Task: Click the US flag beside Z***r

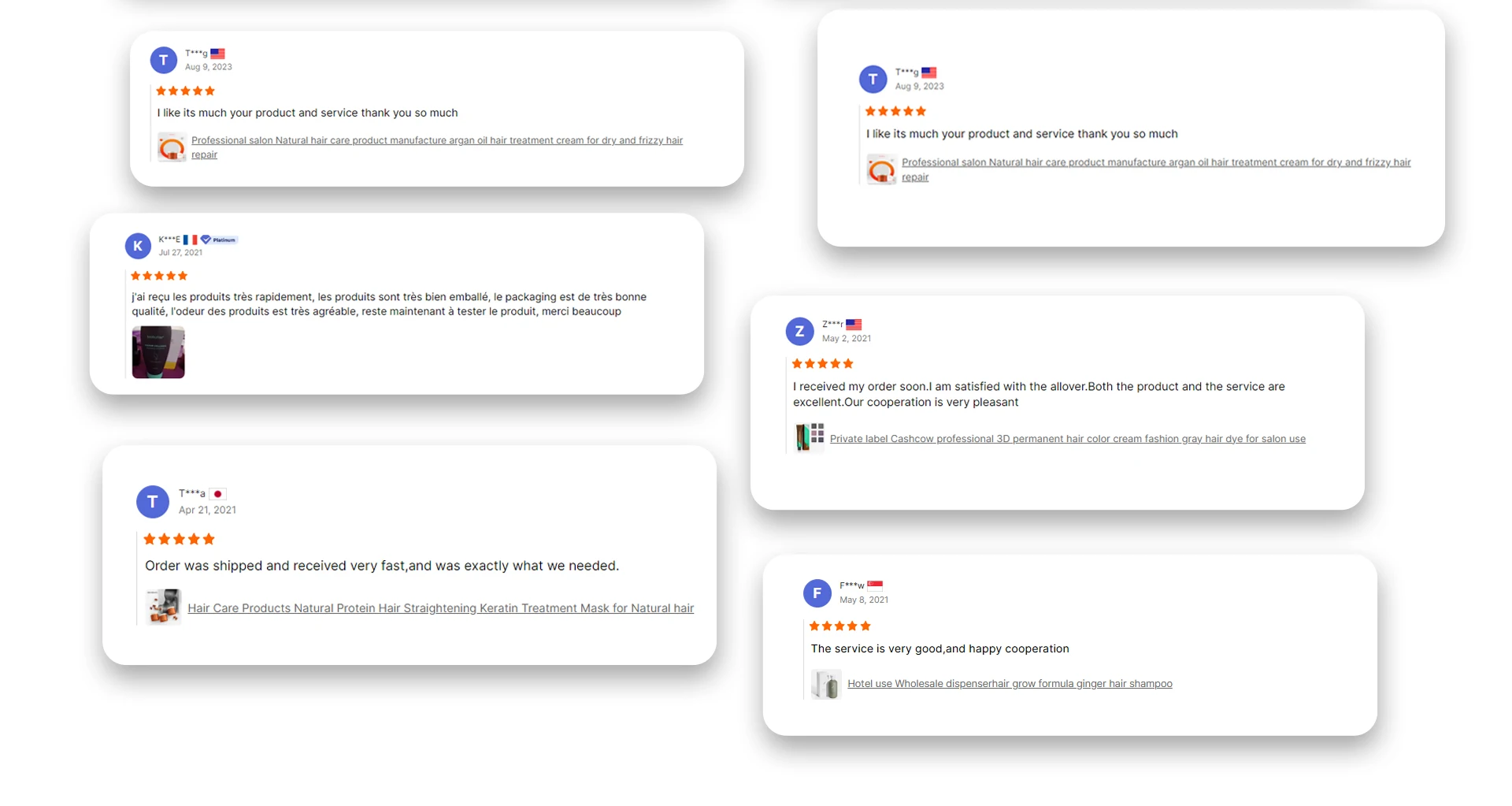Action: click(854, 325)
